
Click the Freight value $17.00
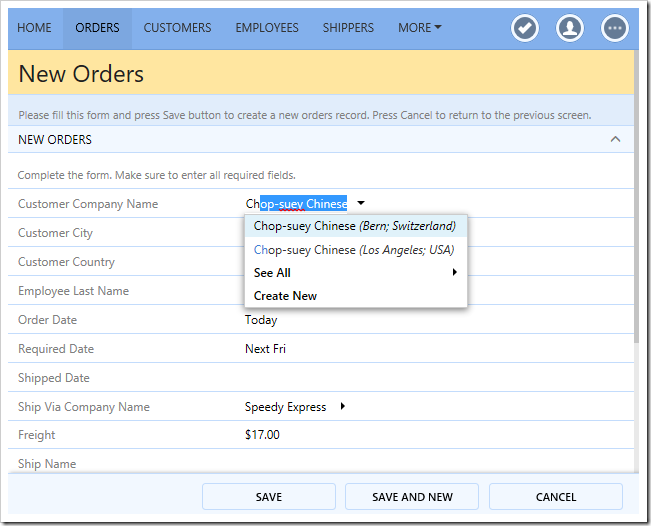point(262,435)
